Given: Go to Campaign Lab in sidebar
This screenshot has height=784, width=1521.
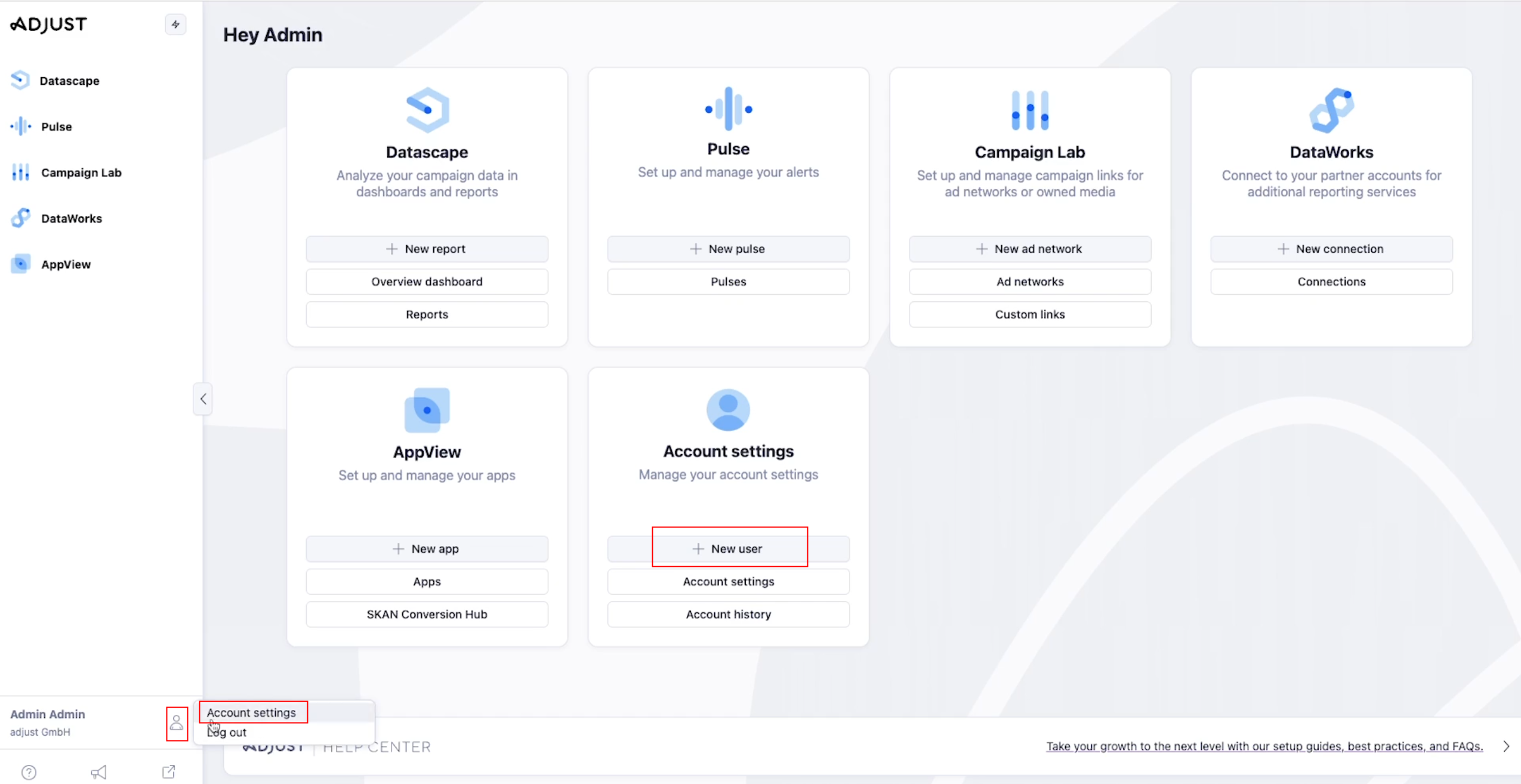Looking at the screenshot, I should coord(81,172).
